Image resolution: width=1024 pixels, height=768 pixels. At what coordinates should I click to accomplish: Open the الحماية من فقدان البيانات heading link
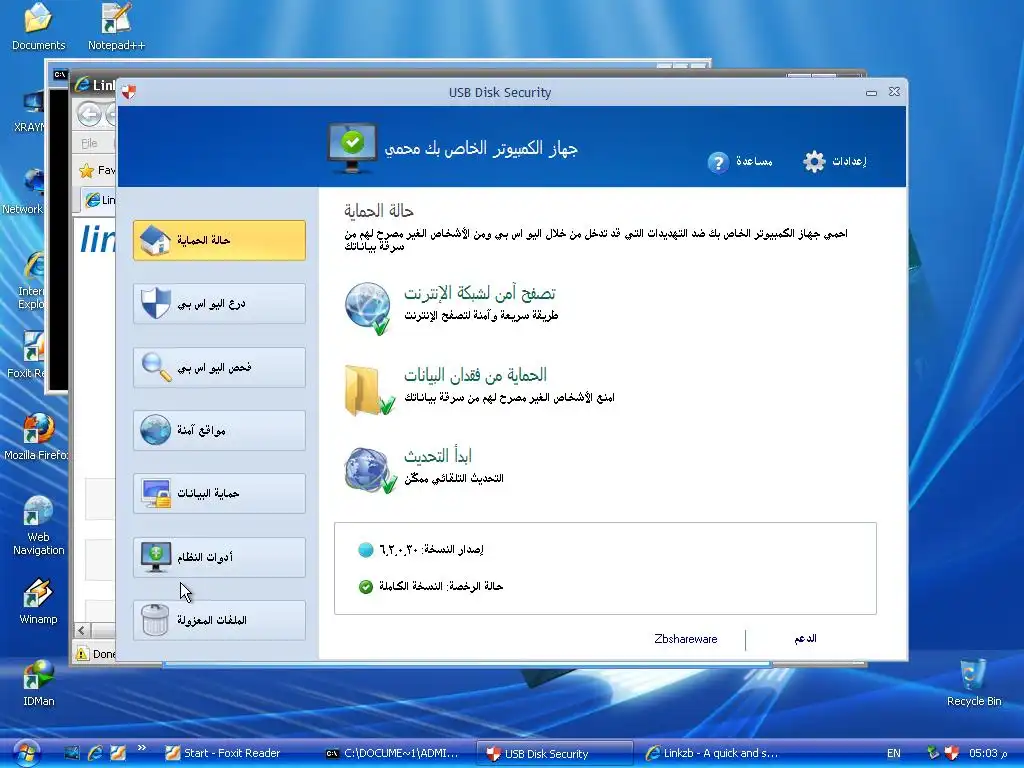pyautogui.click(x=475, y=375)
